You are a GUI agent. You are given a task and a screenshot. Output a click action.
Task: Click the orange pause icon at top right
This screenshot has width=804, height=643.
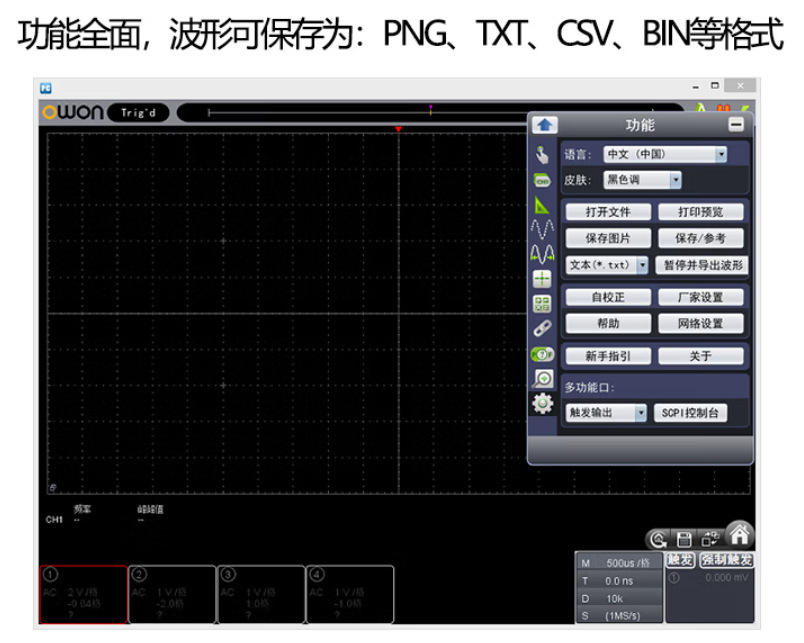(723, 109)
